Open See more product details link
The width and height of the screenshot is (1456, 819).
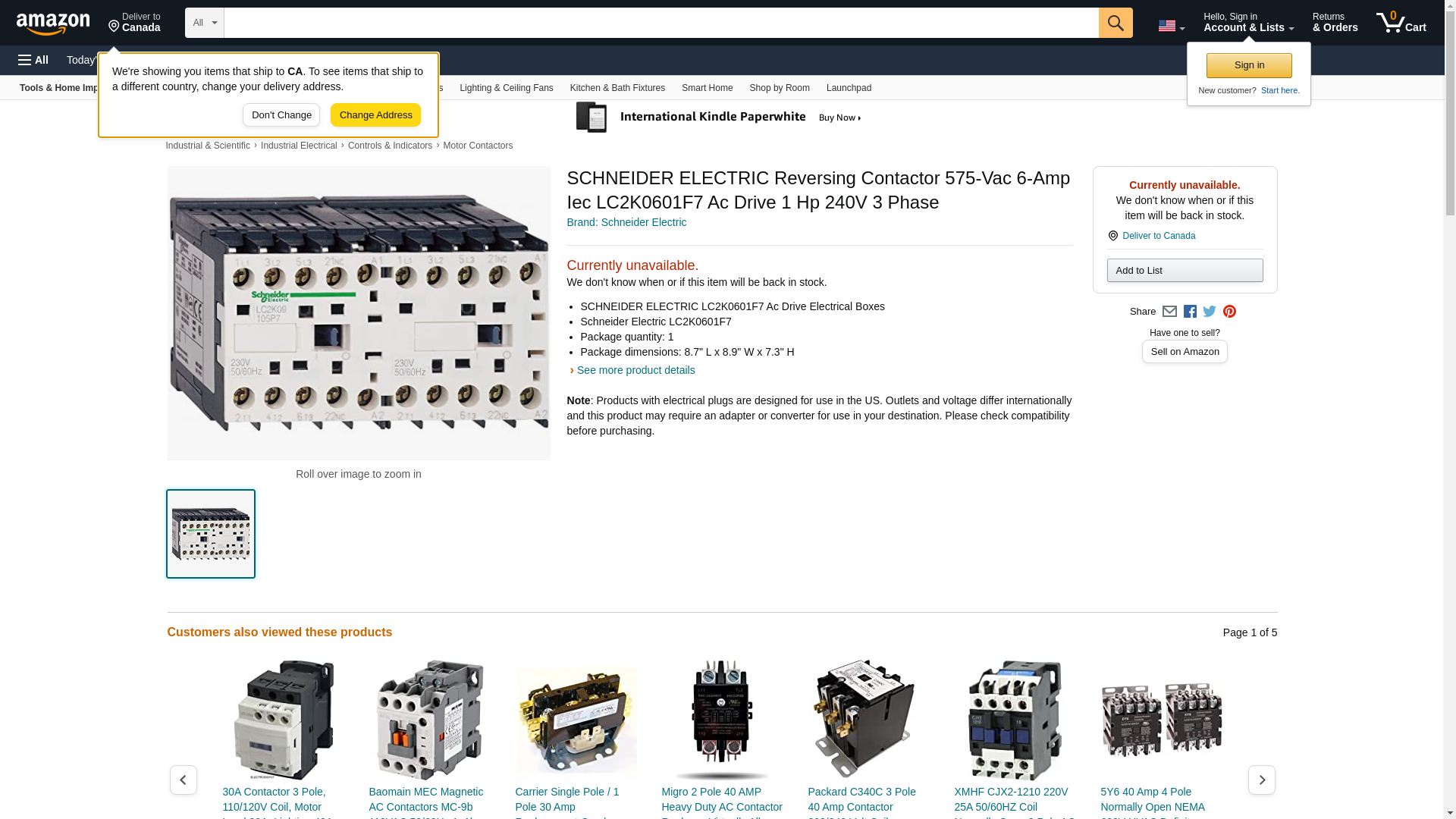[635, 370]
